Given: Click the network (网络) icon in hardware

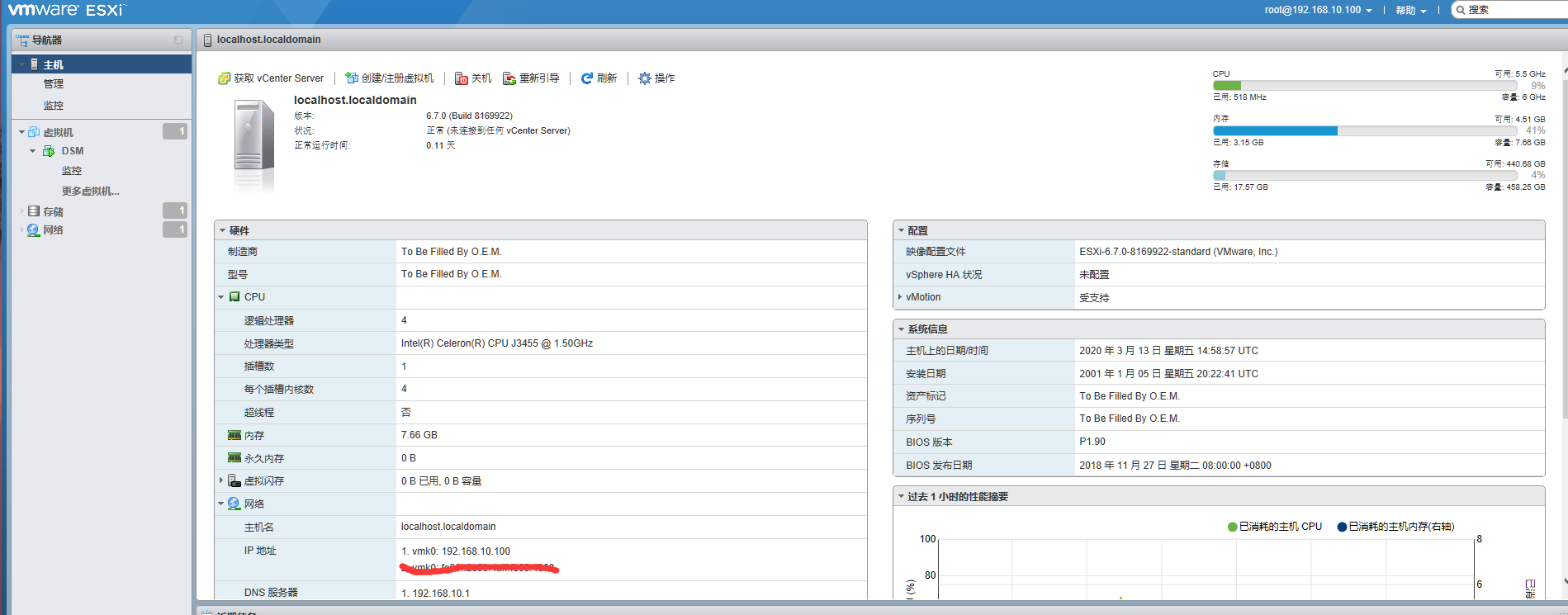Looking at the screenshot, I should click(x=234, y=504).
